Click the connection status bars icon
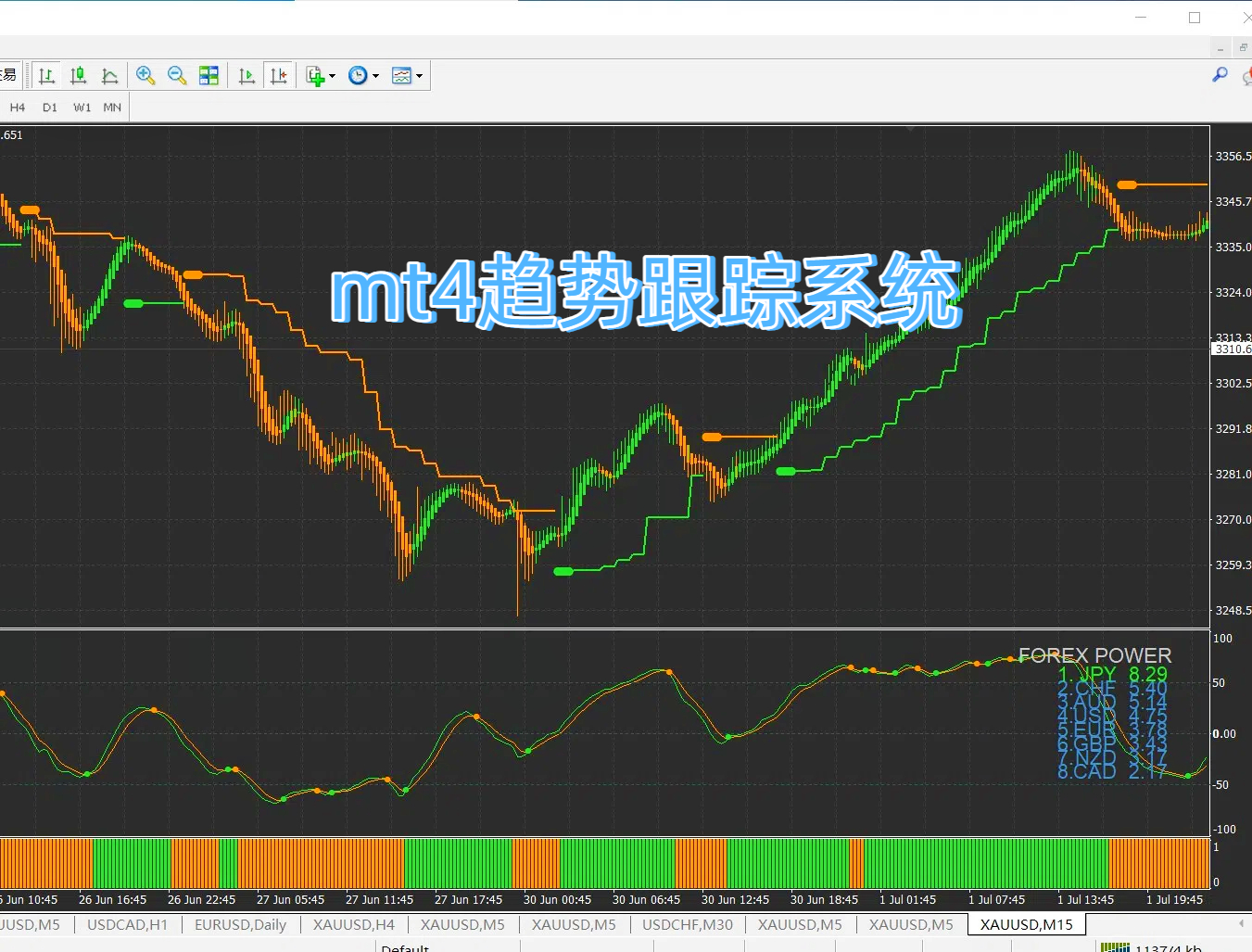1252x952 pixels. [x=1115, y=947]
